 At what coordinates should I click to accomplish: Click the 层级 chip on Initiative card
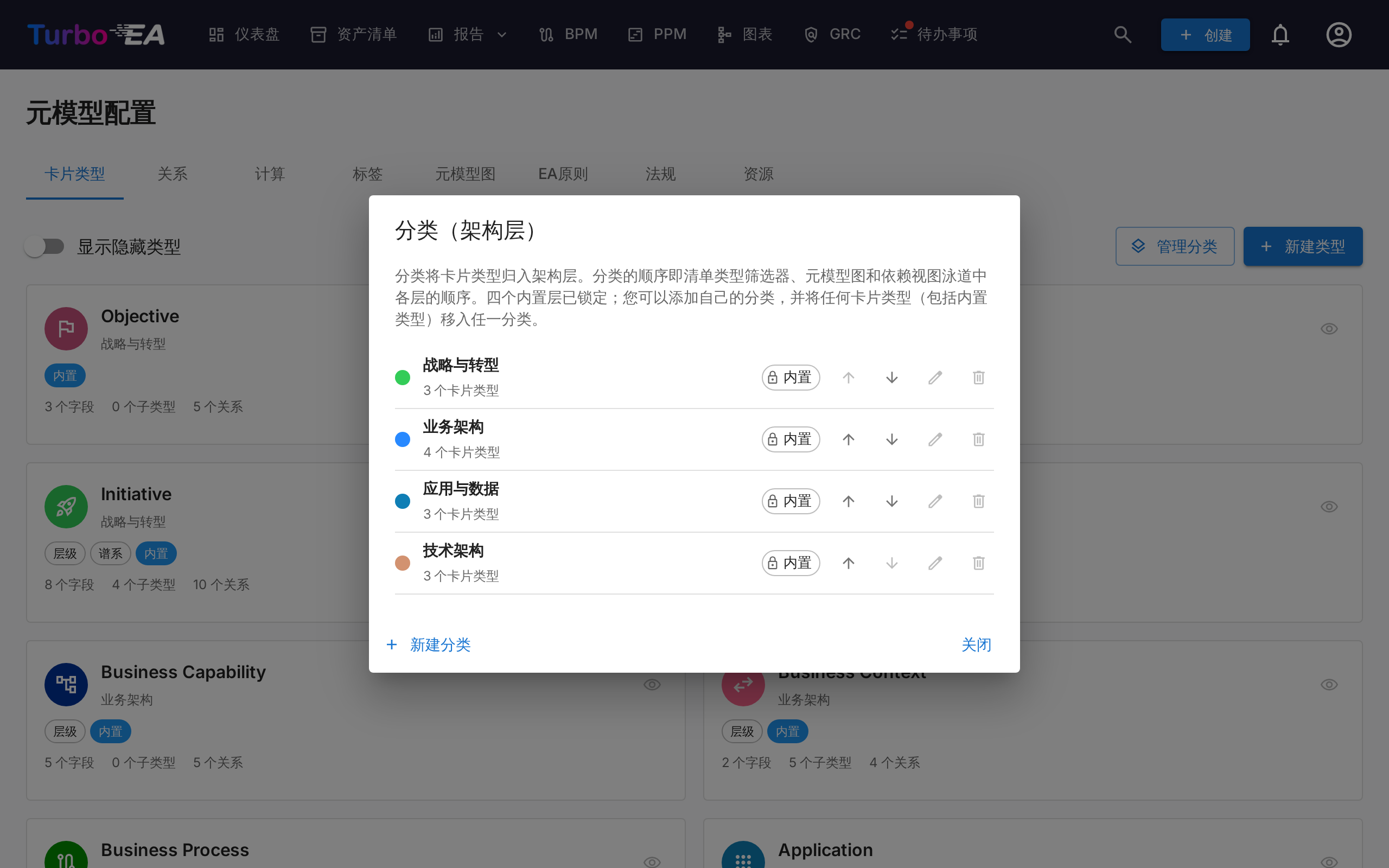pyautogui.click(x=65, y=554)
